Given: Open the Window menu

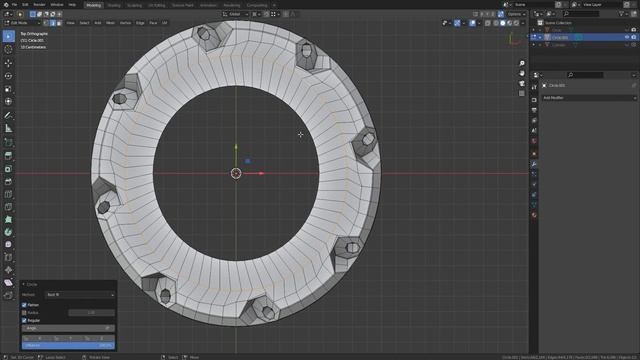Looking at the screenshot, I should tap(57, 5).
